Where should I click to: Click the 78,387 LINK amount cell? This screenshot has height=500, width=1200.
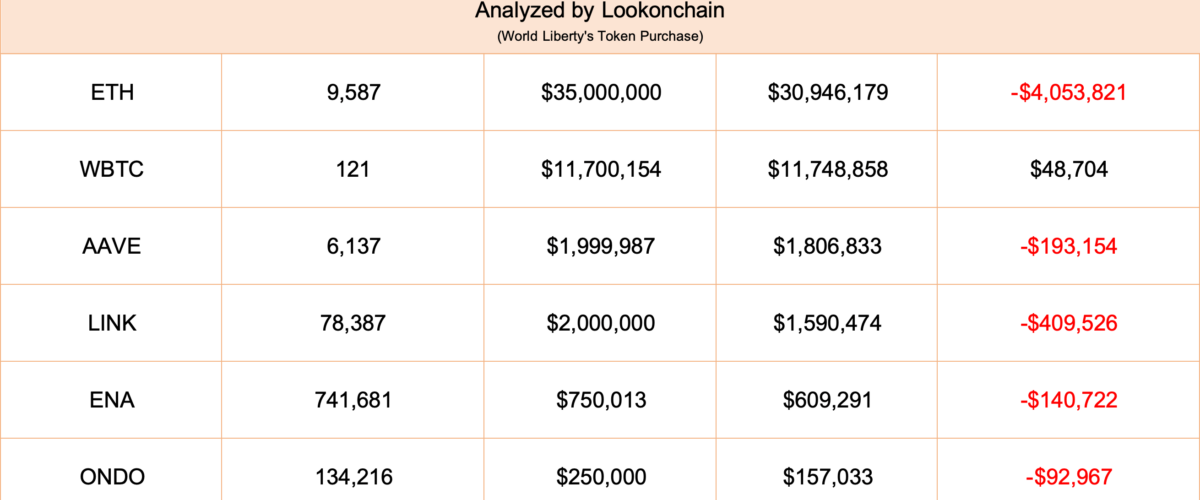pyautogui.click(x=353, y=323)
